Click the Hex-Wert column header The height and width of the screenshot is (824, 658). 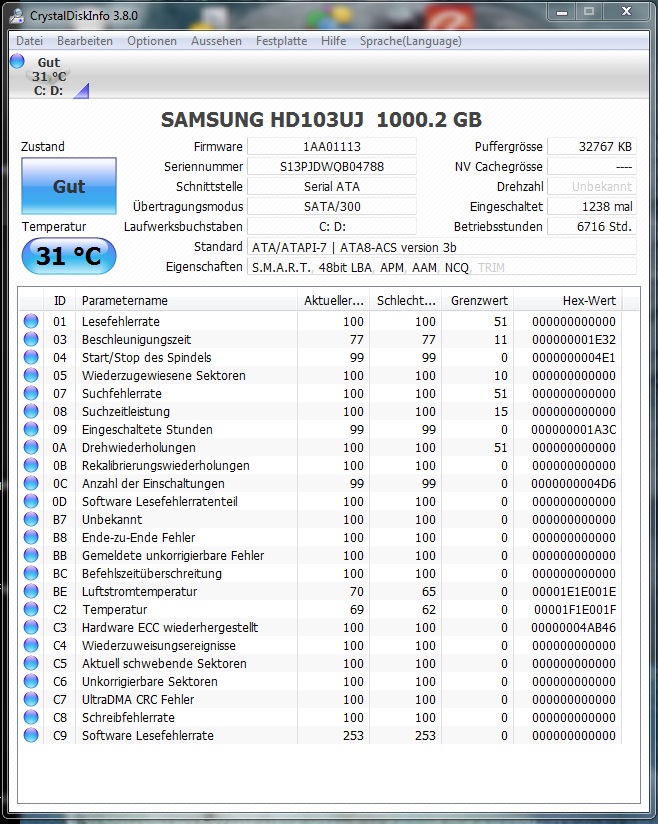click(568, 301)
